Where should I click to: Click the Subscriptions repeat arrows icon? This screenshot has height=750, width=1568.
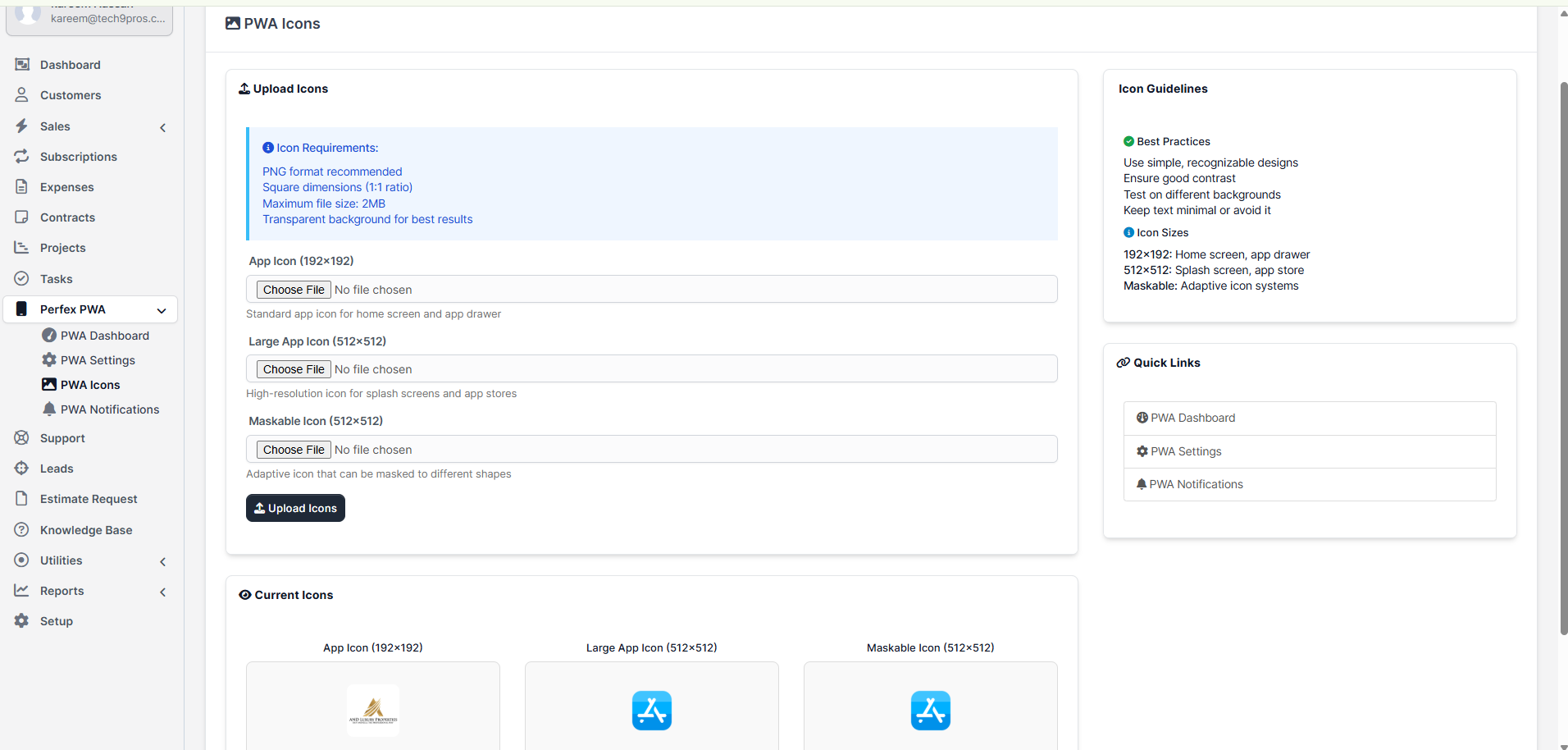point(22,156)
